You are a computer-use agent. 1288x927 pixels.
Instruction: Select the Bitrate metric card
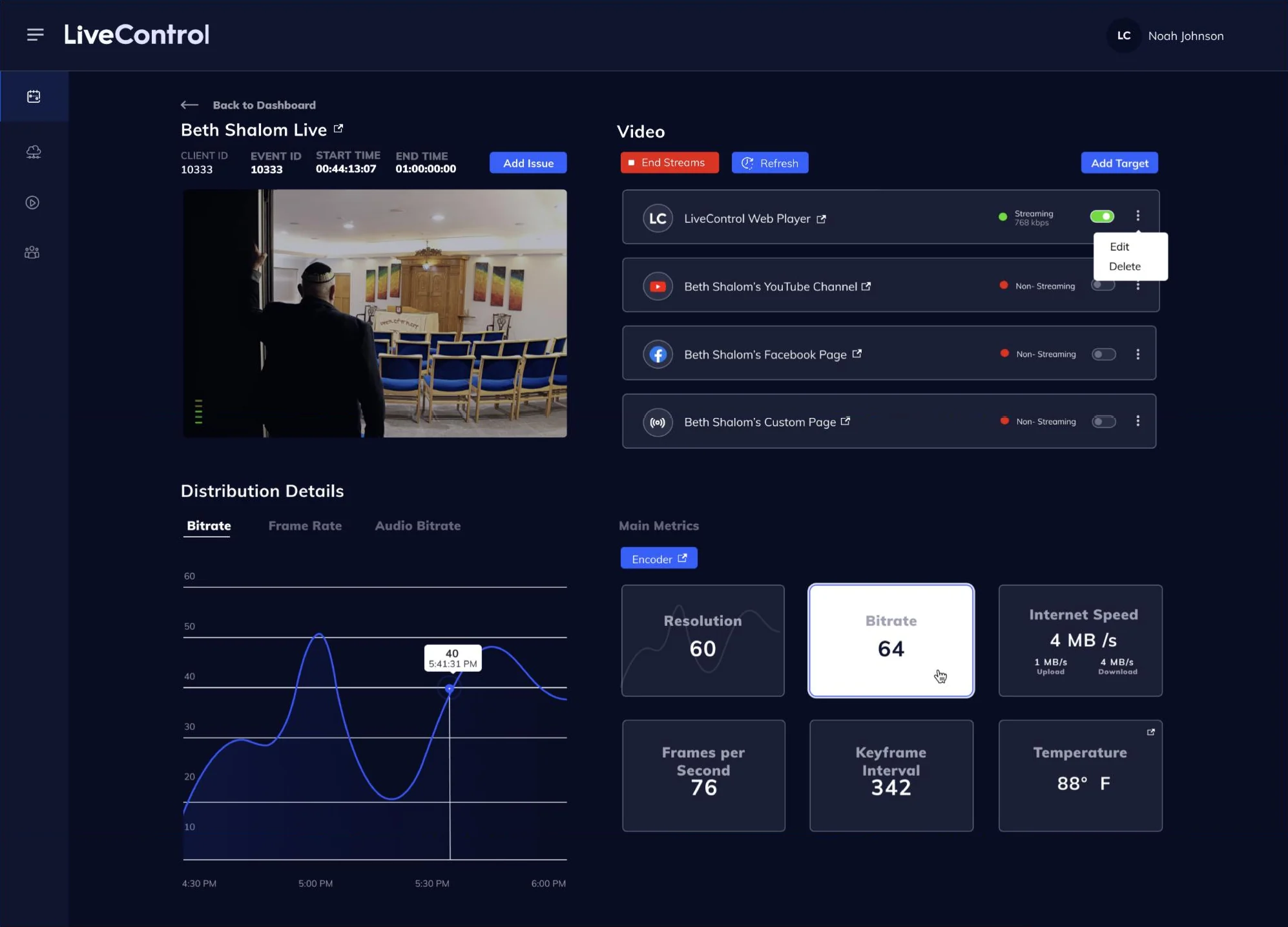click(891, 641)
